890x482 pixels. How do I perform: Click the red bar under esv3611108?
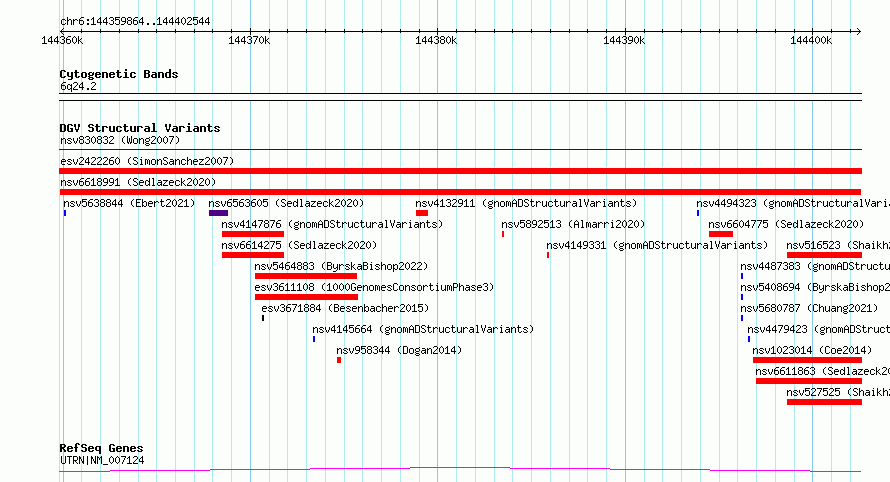307,297
